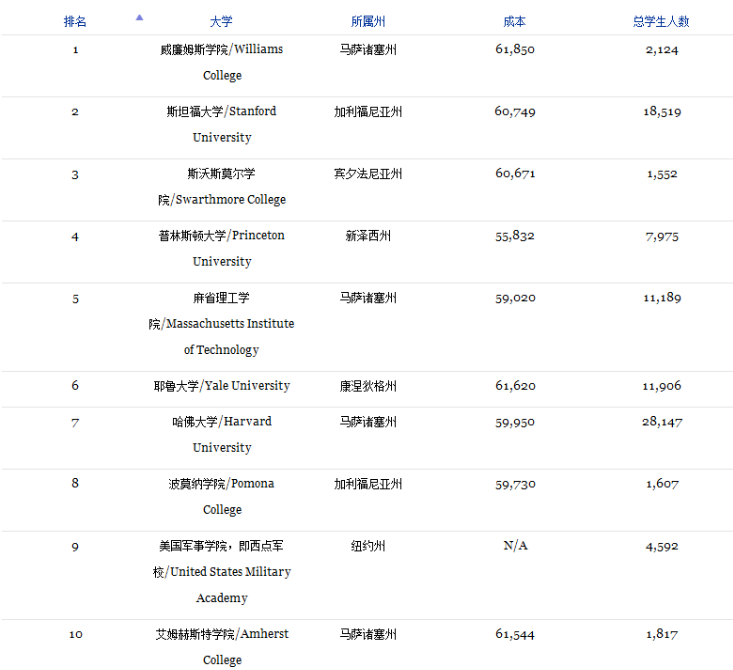
Task: Select Massachusetts Institute of Technology cell
Action: coord(222,323)
